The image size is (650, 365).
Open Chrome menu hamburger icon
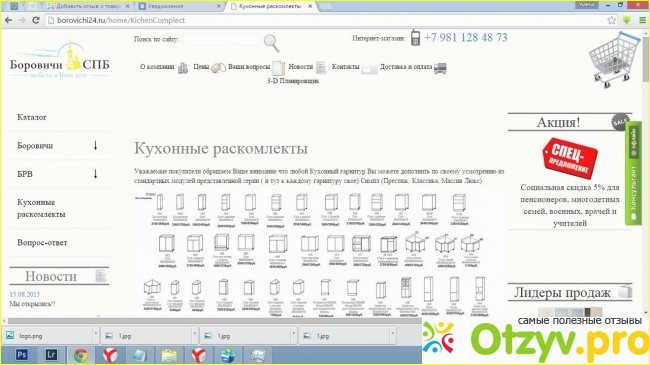(642, 20)
